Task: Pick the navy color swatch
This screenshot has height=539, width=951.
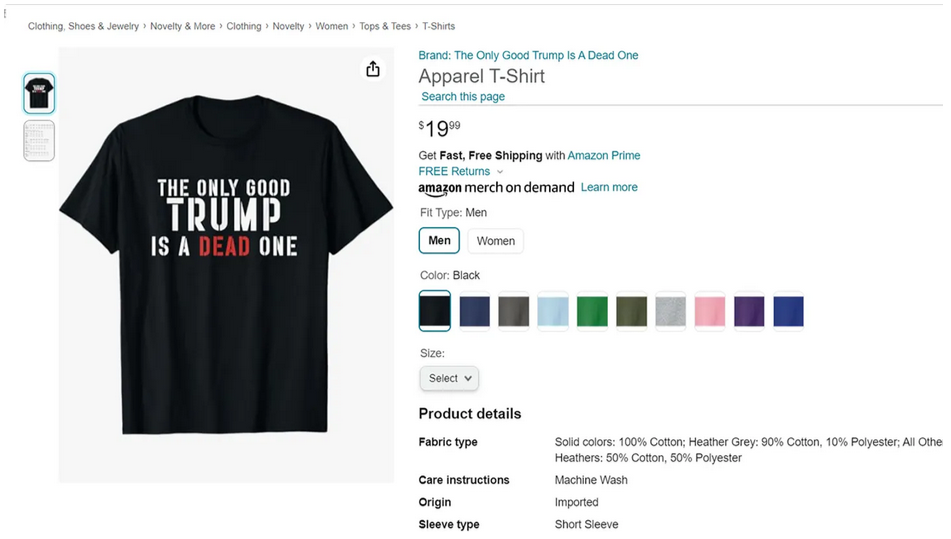Action: coord(474,311)
